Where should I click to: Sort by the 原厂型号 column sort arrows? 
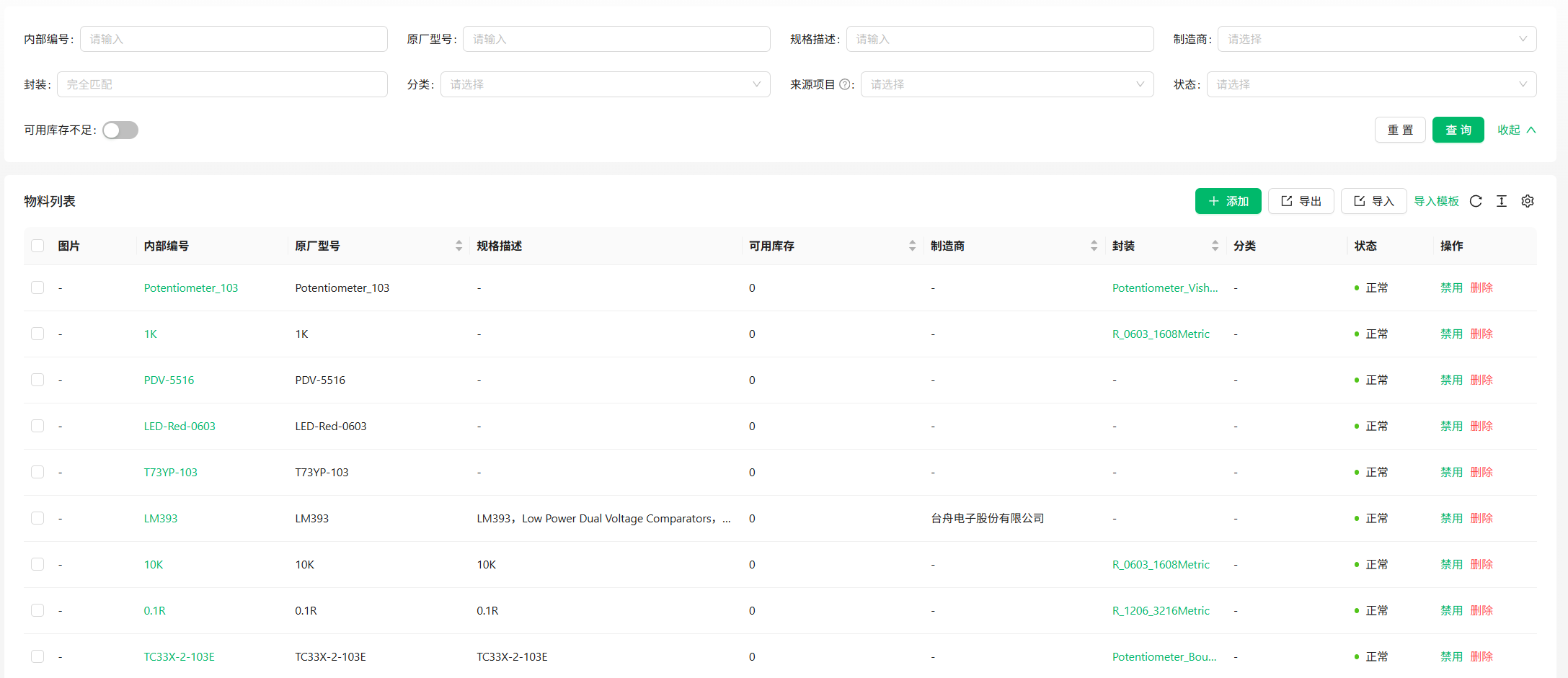pyautogui.click(x=459, y=246)
